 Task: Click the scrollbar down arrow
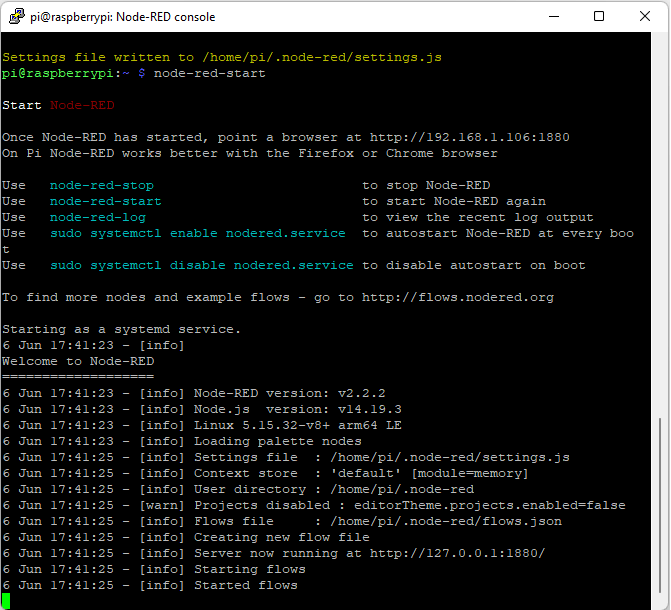661,601
